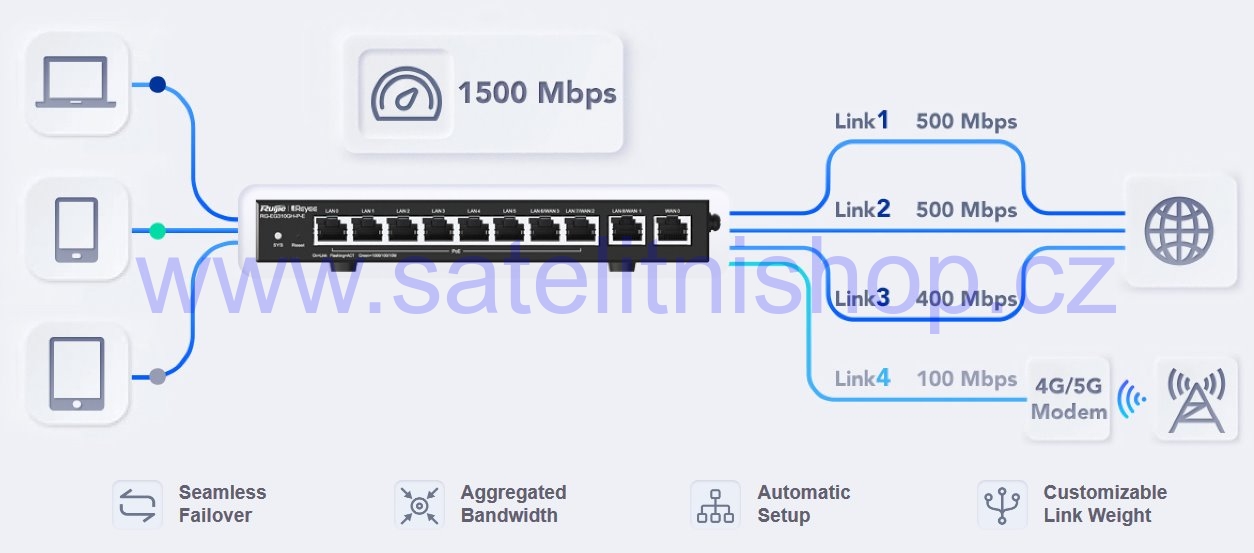Click the tablet device icon
This screenshot has width=1254, height=553.
tap(77, 374)
